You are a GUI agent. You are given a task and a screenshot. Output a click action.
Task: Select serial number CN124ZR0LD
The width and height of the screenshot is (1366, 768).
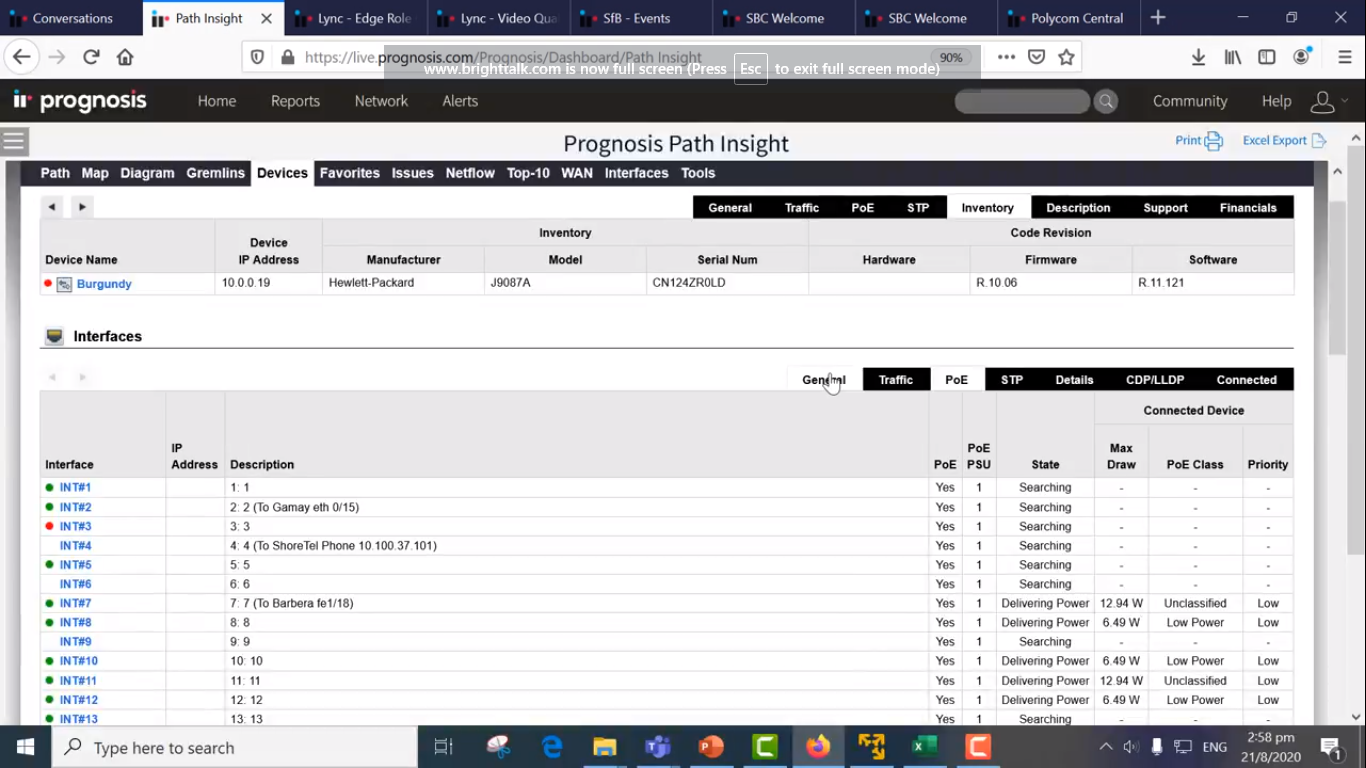pyautogui.click(x=689, y=283)
